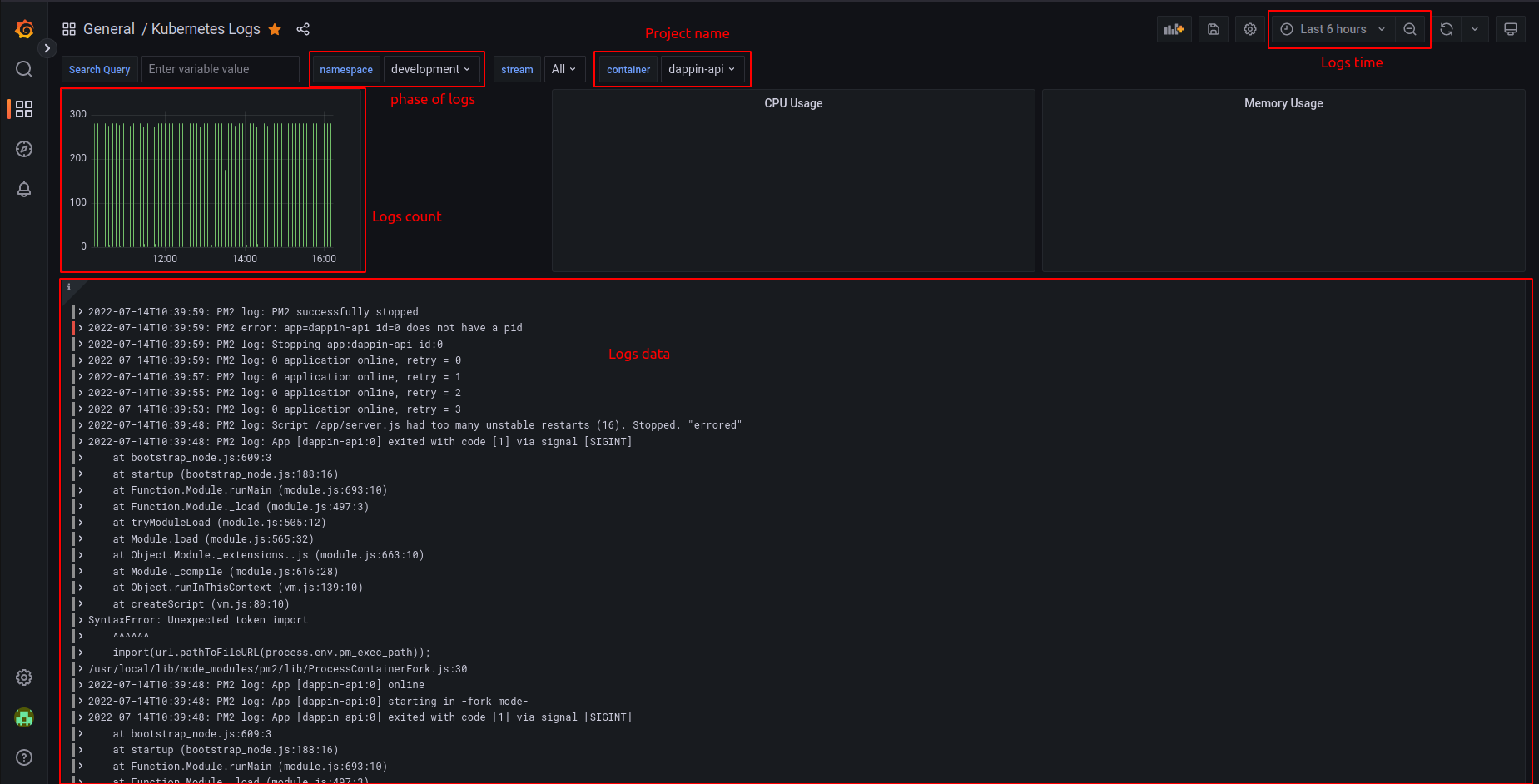
Task: Open the search dashboards icon in sidebar
Action: [x=24, y=69]
